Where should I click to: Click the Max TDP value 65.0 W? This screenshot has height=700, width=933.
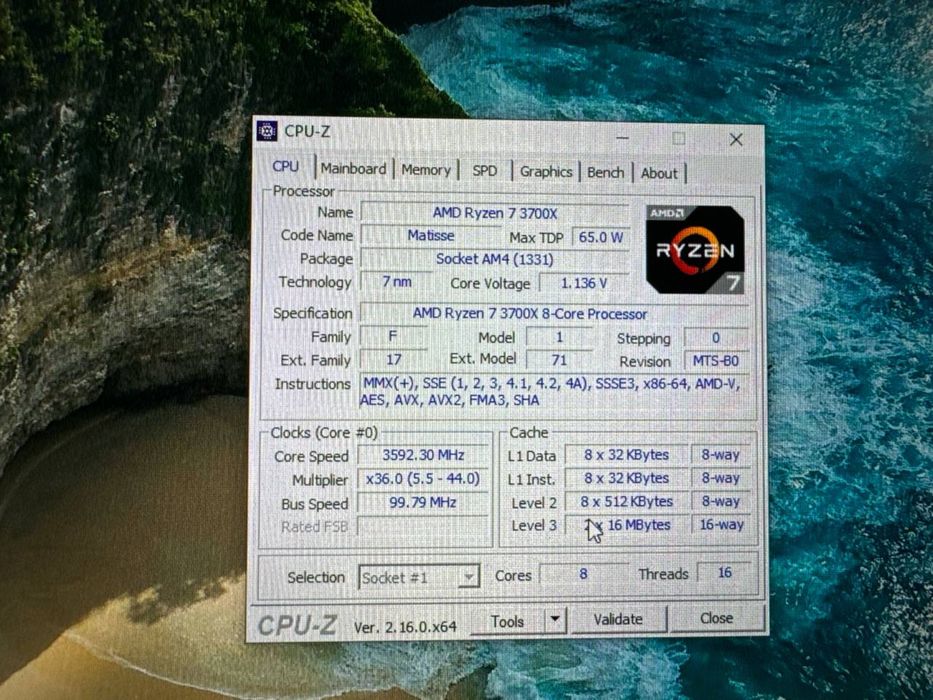click(600, 238)
